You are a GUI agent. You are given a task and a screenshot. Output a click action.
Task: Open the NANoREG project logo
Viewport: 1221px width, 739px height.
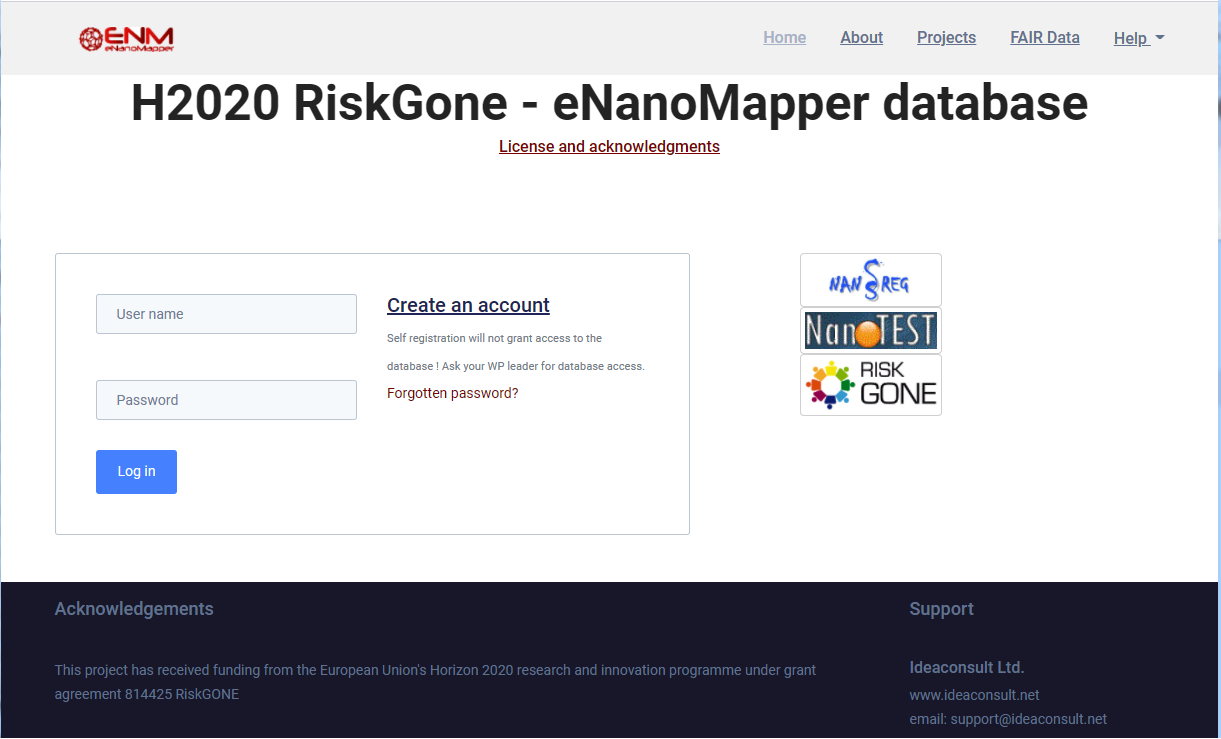point(870,280)
